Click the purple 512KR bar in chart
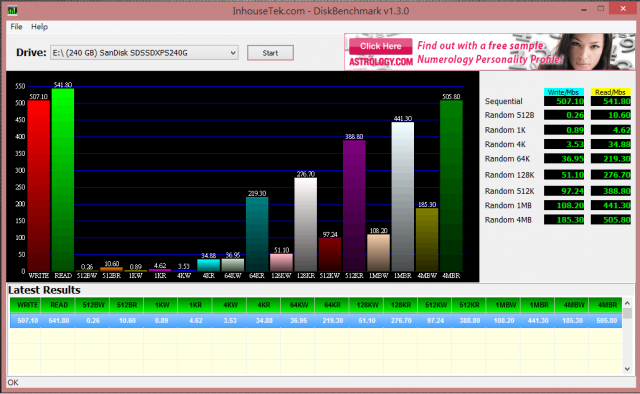640x394 pixels. pyautogui.click(x=354, y=206)
